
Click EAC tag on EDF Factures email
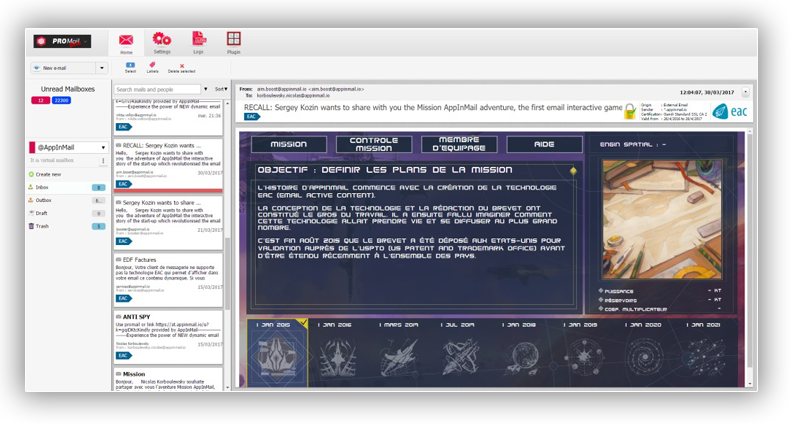tap(124, 298)
